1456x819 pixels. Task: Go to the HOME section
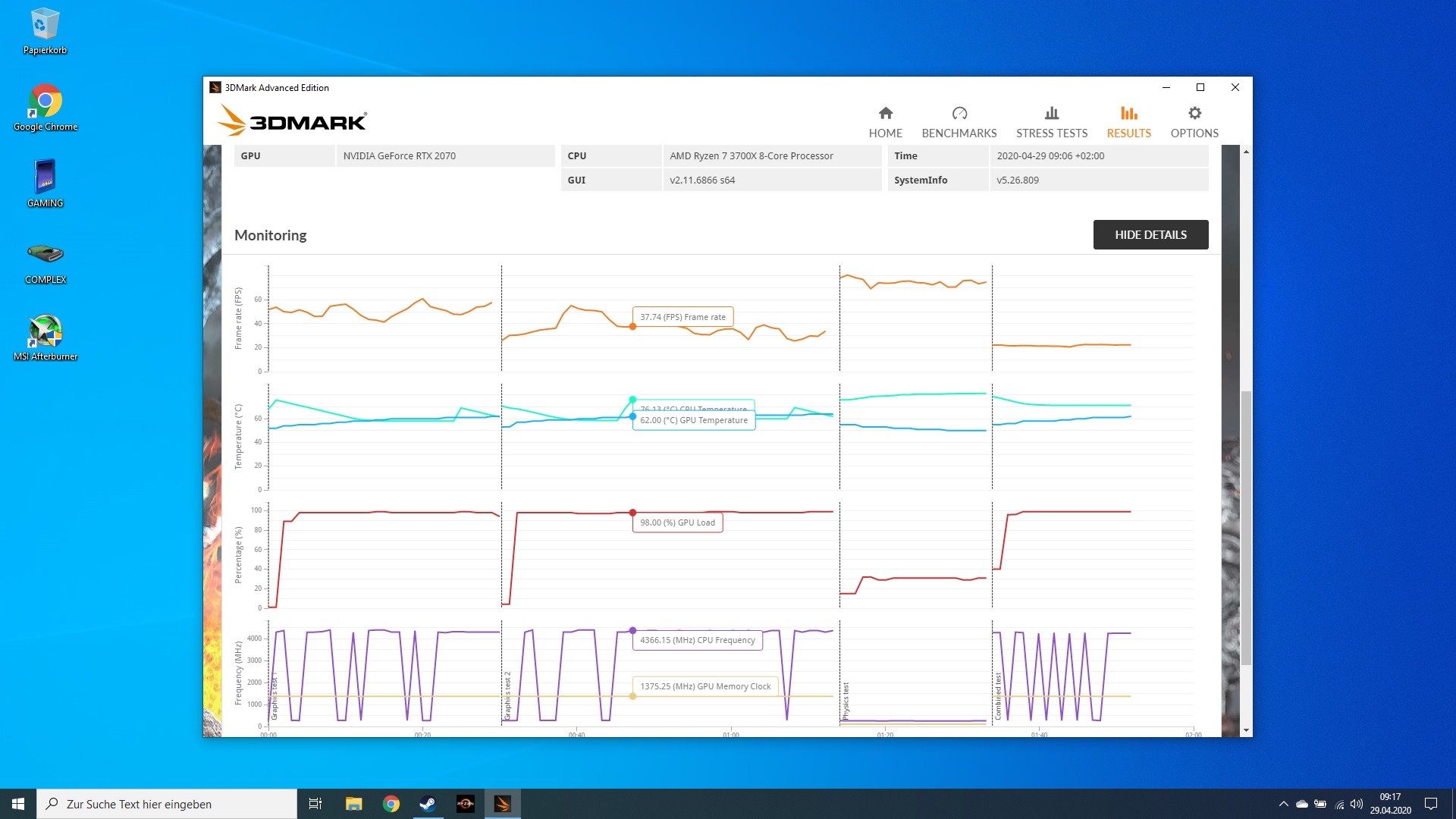(x=885, y=121)
